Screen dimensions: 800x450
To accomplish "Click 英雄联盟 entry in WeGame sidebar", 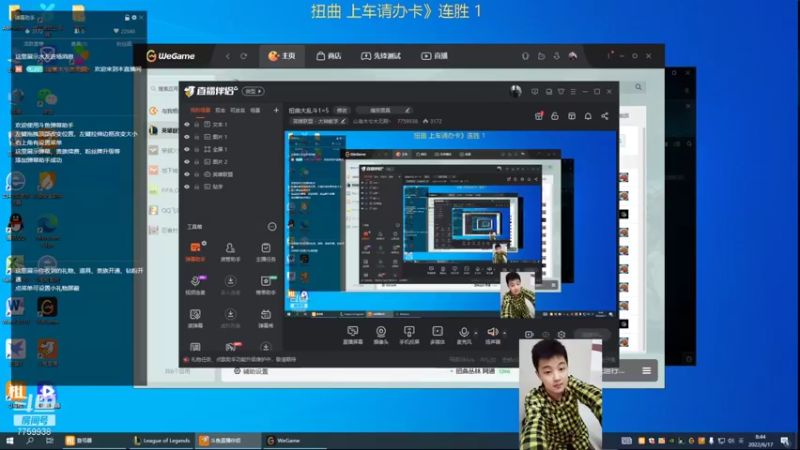I will click(164, 131).
